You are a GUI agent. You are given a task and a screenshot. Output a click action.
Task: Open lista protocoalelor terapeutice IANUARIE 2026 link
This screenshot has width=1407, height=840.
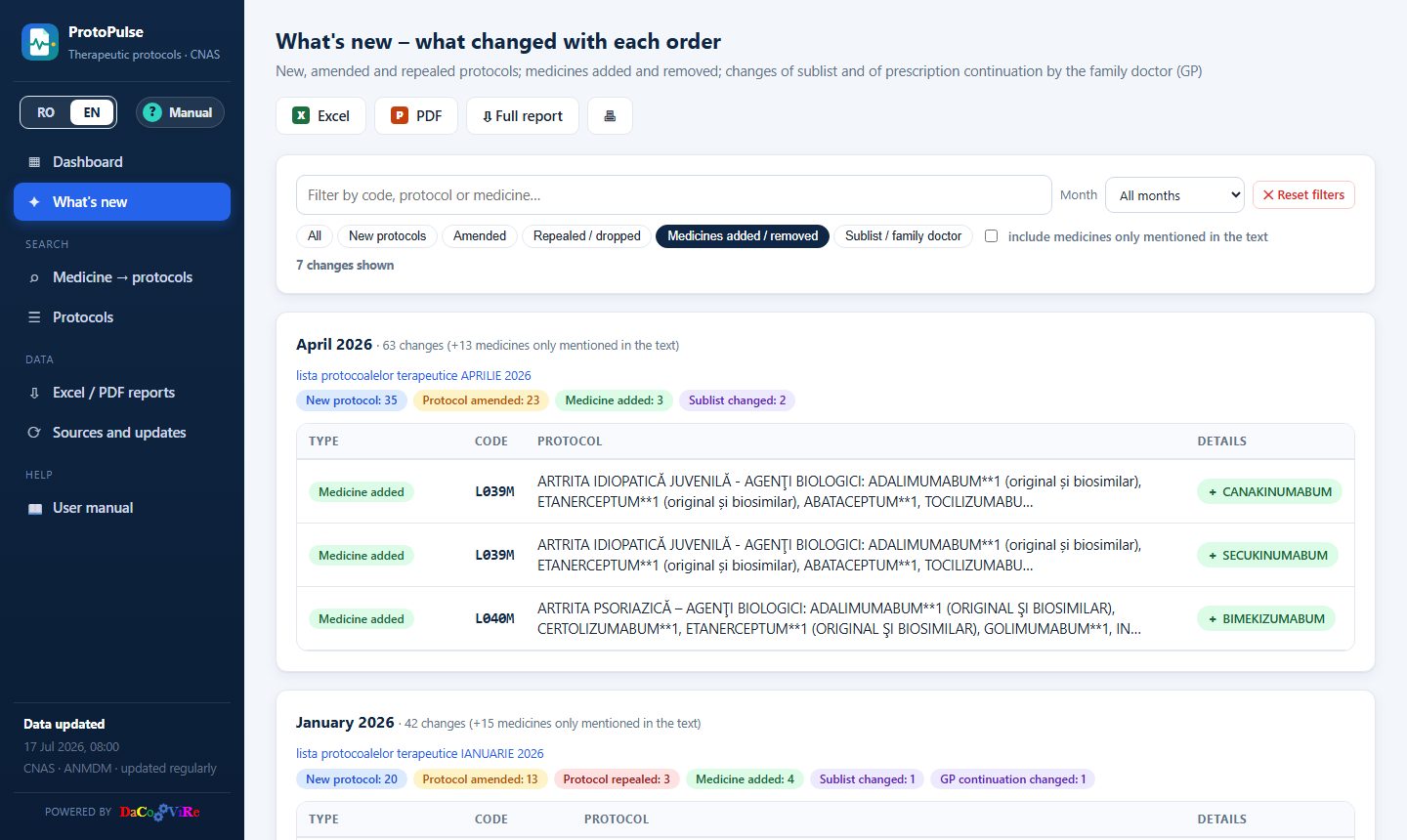420,753
